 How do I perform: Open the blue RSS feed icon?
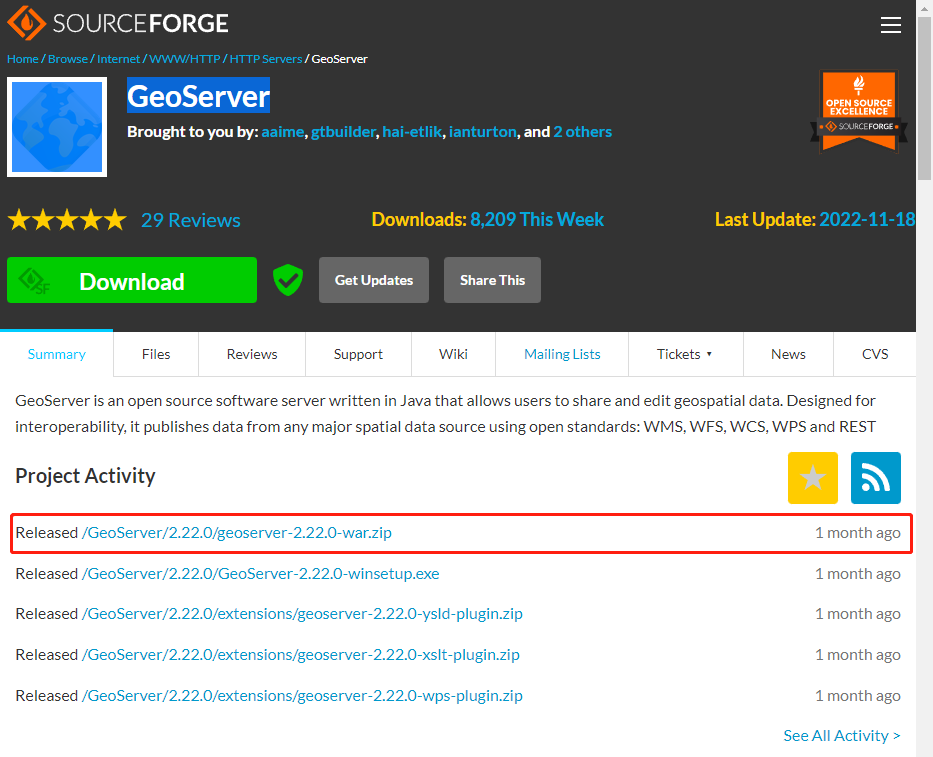click(x=875, y=478)
